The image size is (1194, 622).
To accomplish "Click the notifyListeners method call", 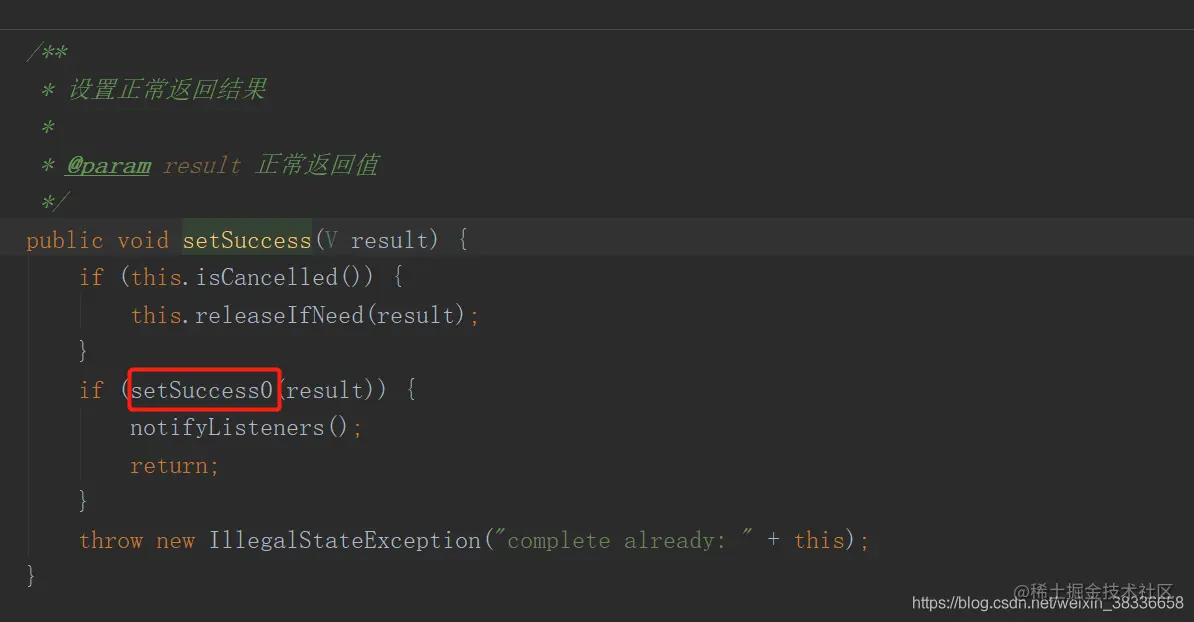I will point(227,428).
